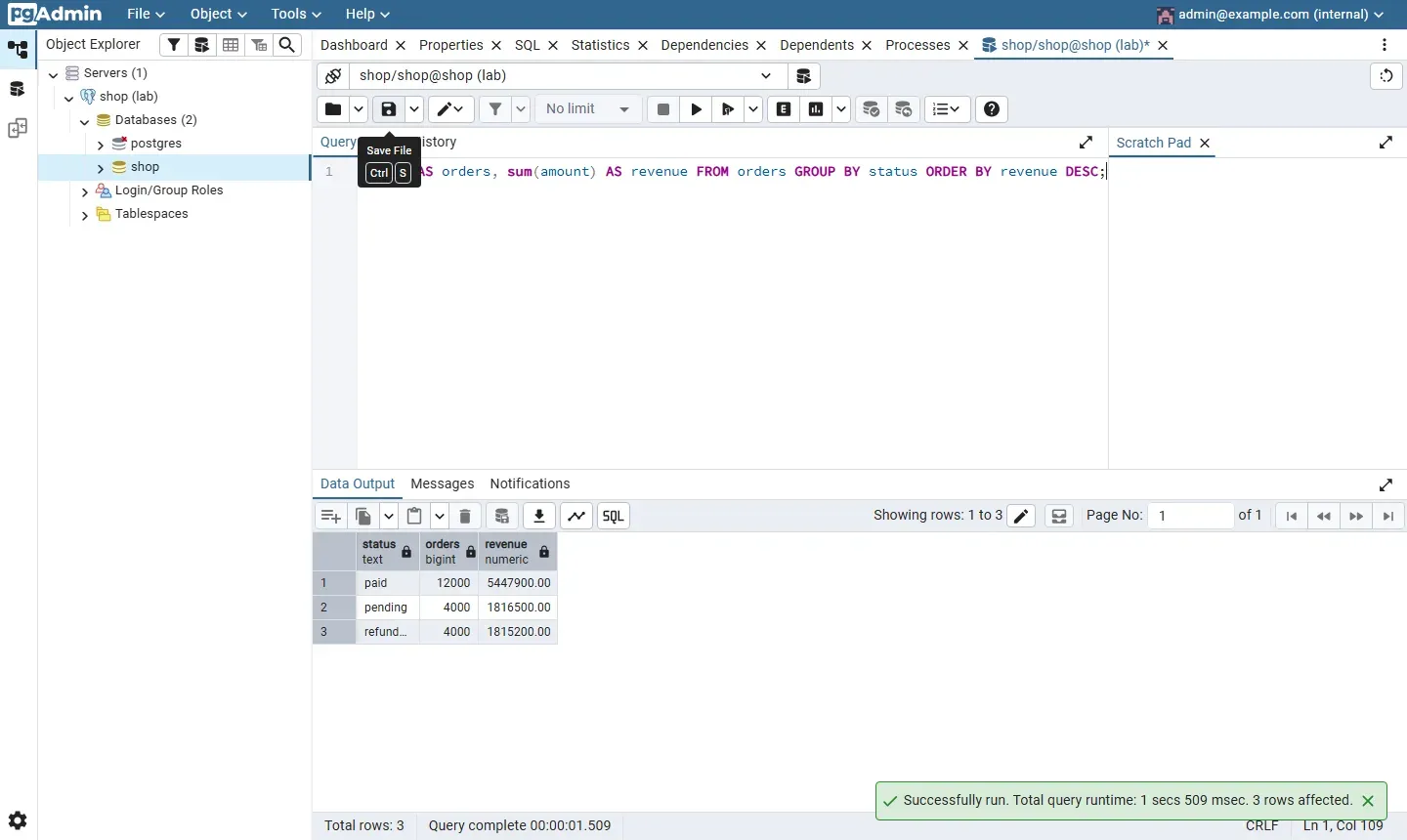Open the admin@example.com user menu
The image size is (1407, 840).
1270,14
